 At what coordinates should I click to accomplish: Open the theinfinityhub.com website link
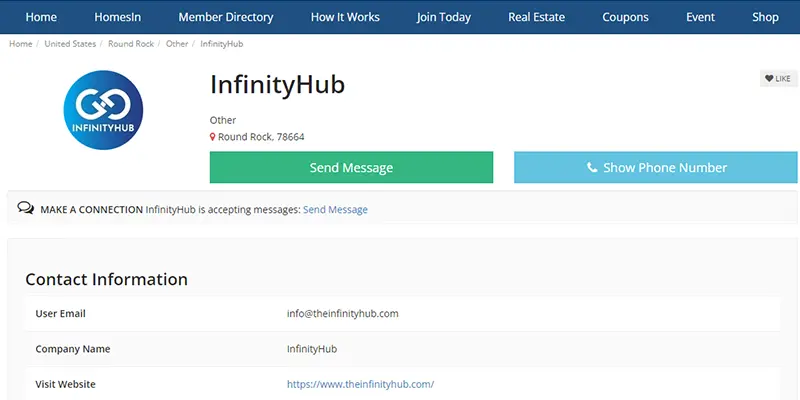[360, 384]
